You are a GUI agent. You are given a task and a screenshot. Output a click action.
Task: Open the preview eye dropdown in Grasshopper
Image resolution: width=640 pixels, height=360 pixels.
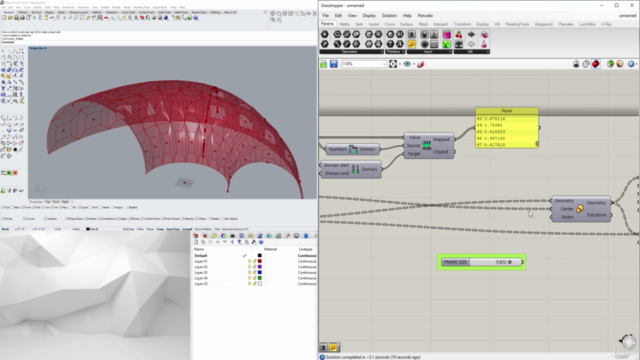414,64
